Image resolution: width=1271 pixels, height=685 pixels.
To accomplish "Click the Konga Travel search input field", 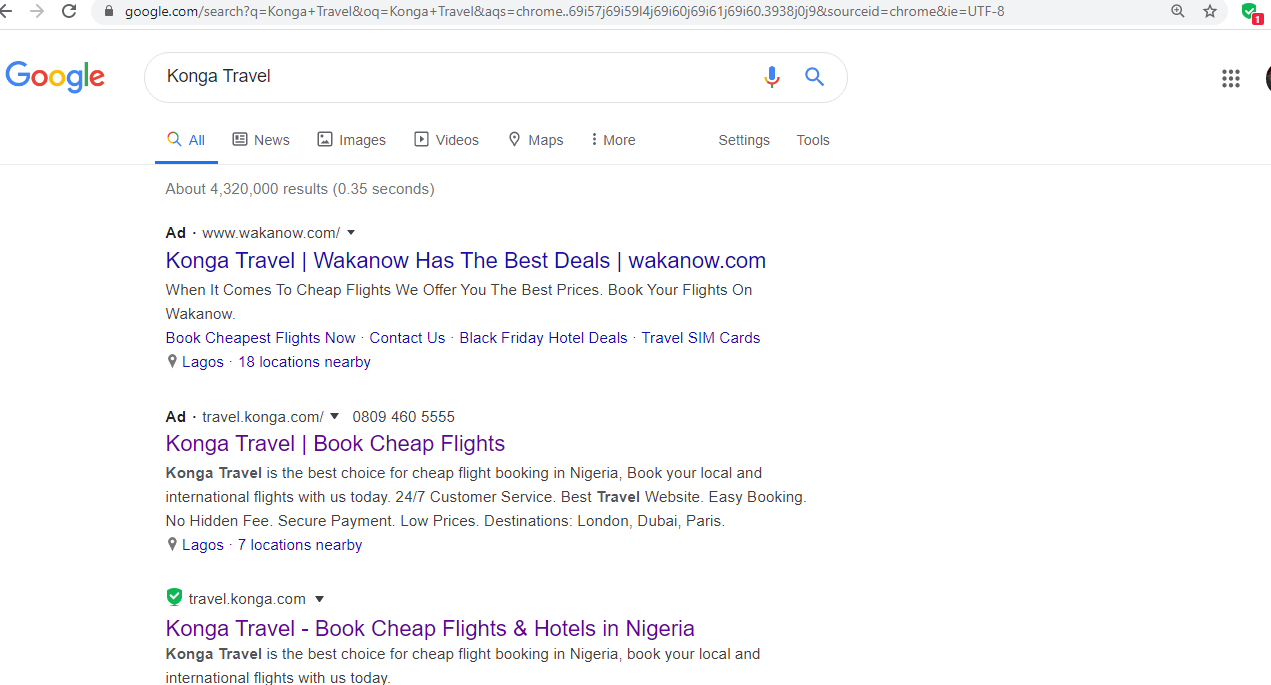I will click(455, 77).
